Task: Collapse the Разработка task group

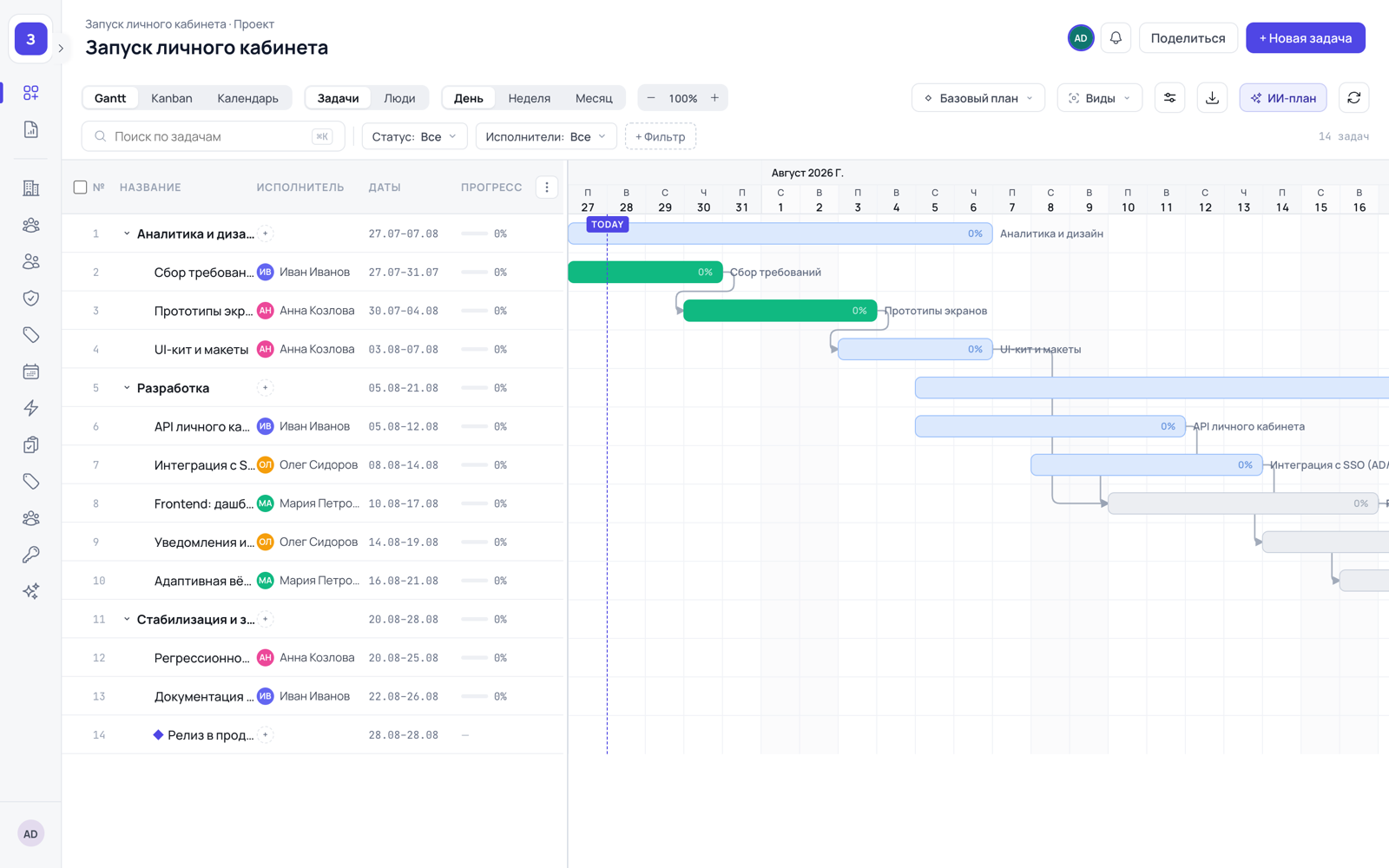Action: (127, 388)
